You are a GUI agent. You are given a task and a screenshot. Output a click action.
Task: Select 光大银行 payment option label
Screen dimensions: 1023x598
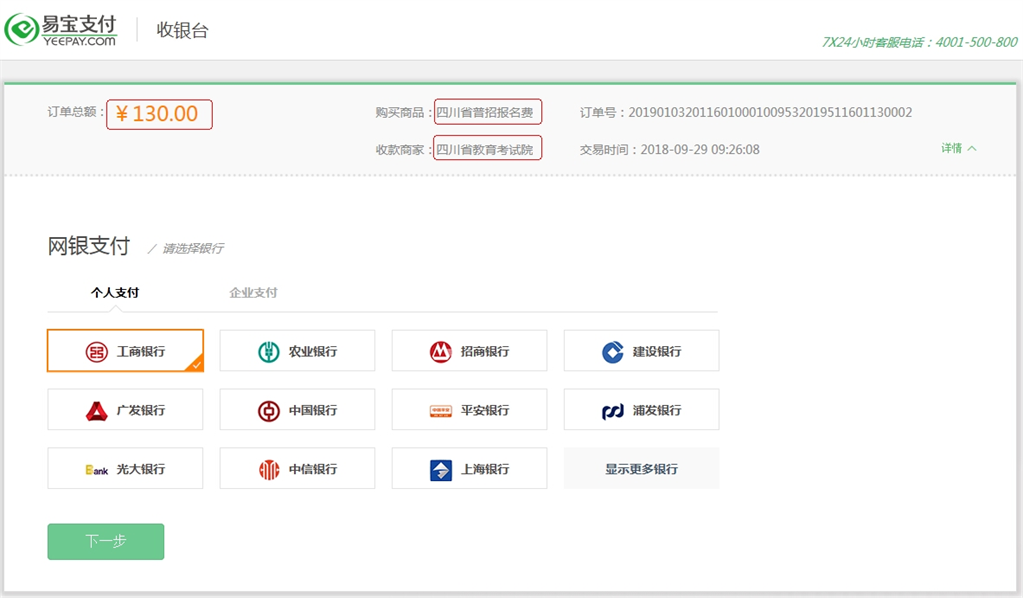click(140, 469)
